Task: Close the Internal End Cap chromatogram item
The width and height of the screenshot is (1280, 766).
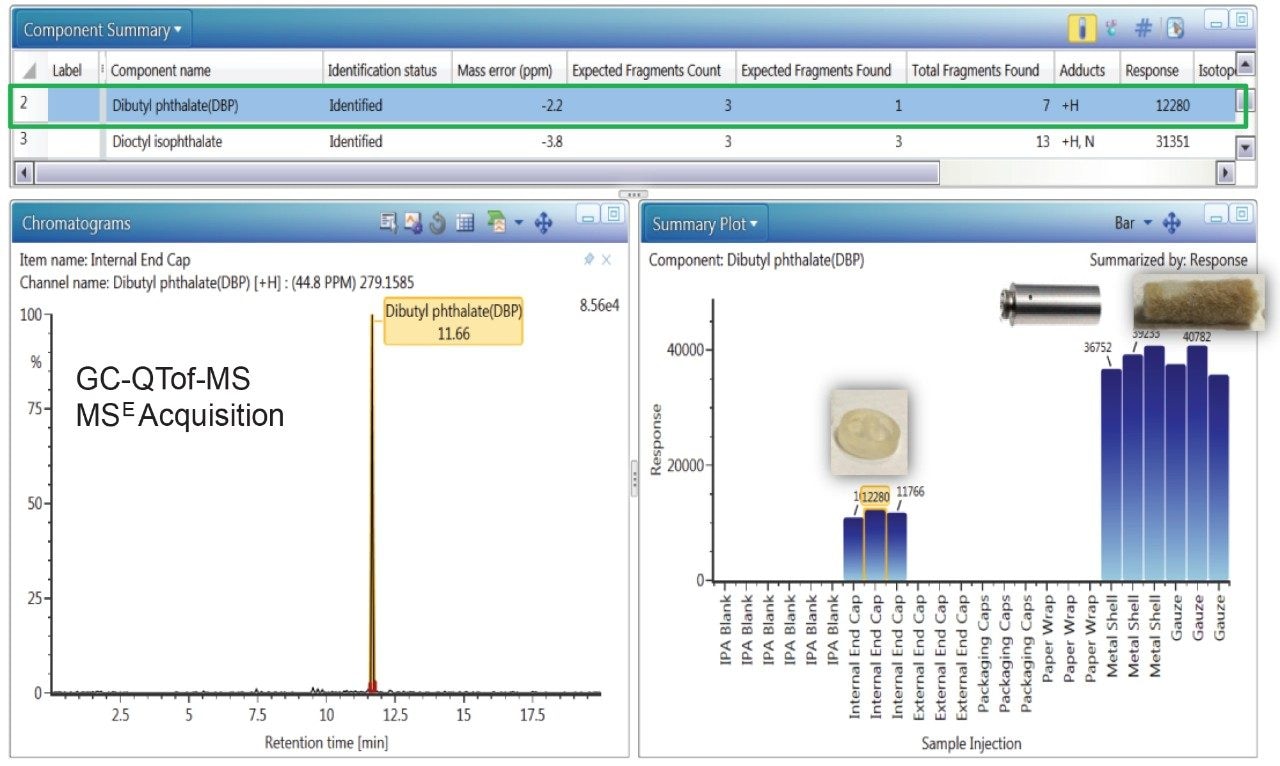Action: point(606,259)
